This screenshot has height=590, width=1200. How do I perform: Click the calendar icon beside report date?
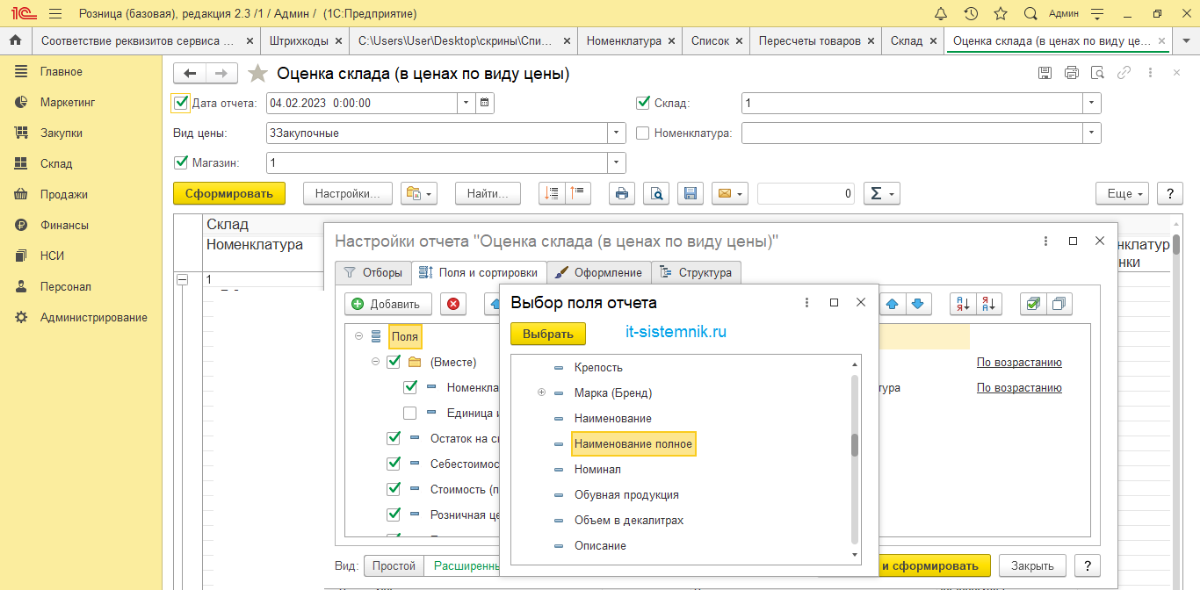(x=485, y=103)
